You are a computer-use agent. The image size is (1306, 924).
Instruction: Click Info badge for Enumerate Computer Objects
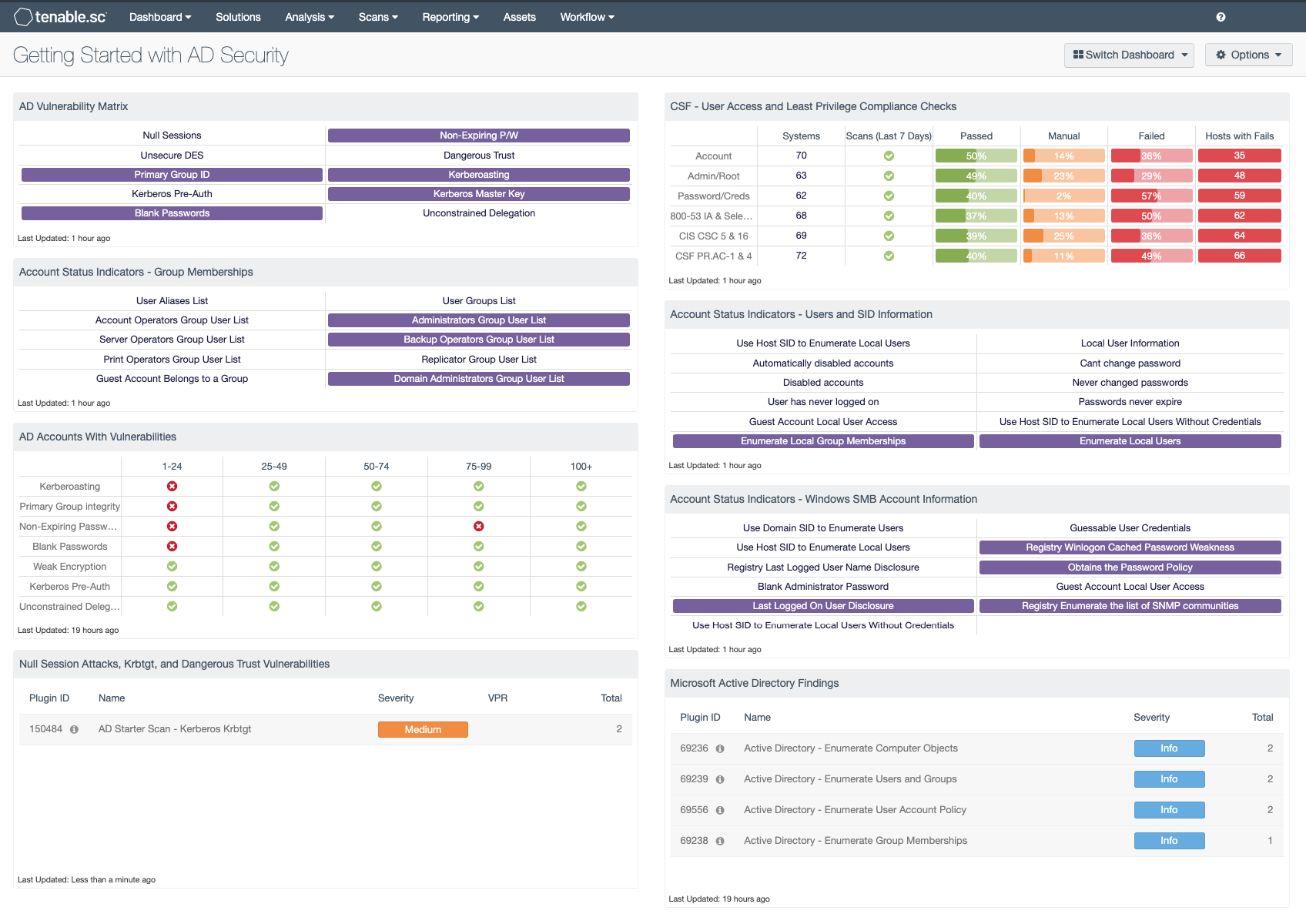1169,748
